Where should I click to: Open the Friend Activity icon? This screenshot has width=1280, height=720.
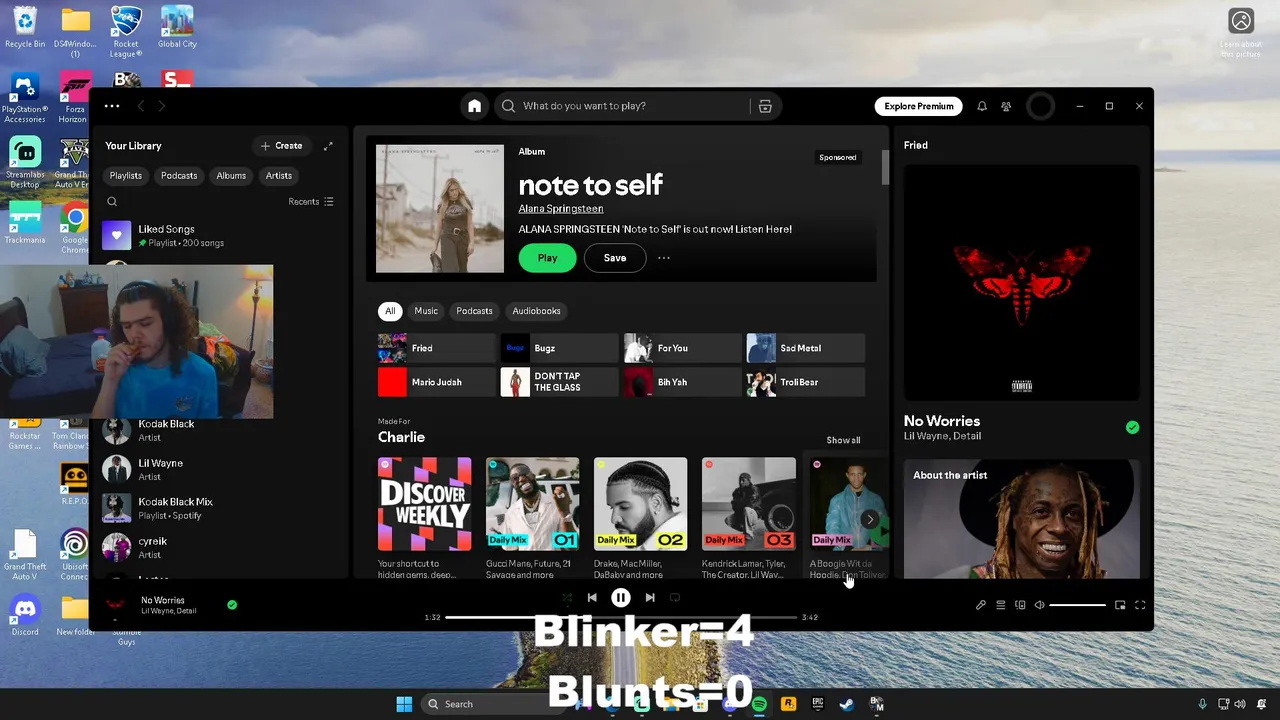pyautogui.click(x=1006, y=106)
